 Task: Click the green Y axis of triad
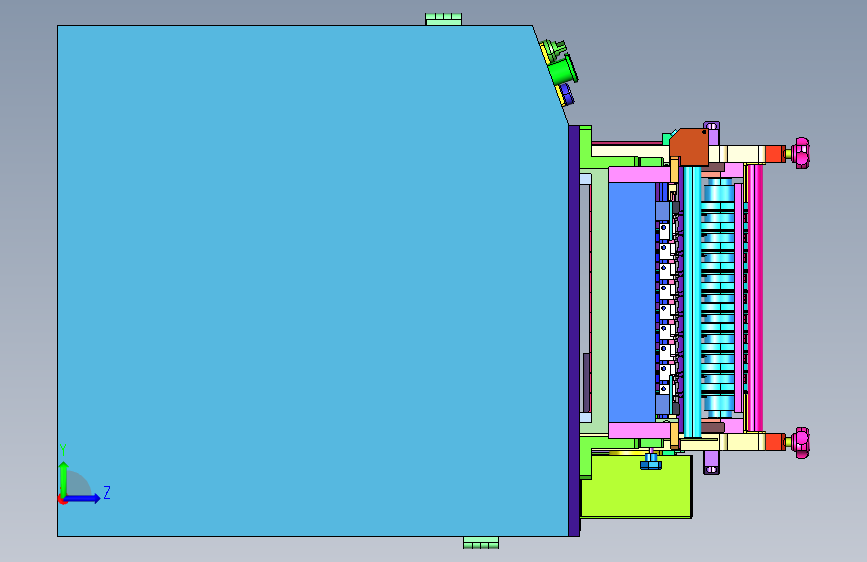pos(64,480)
